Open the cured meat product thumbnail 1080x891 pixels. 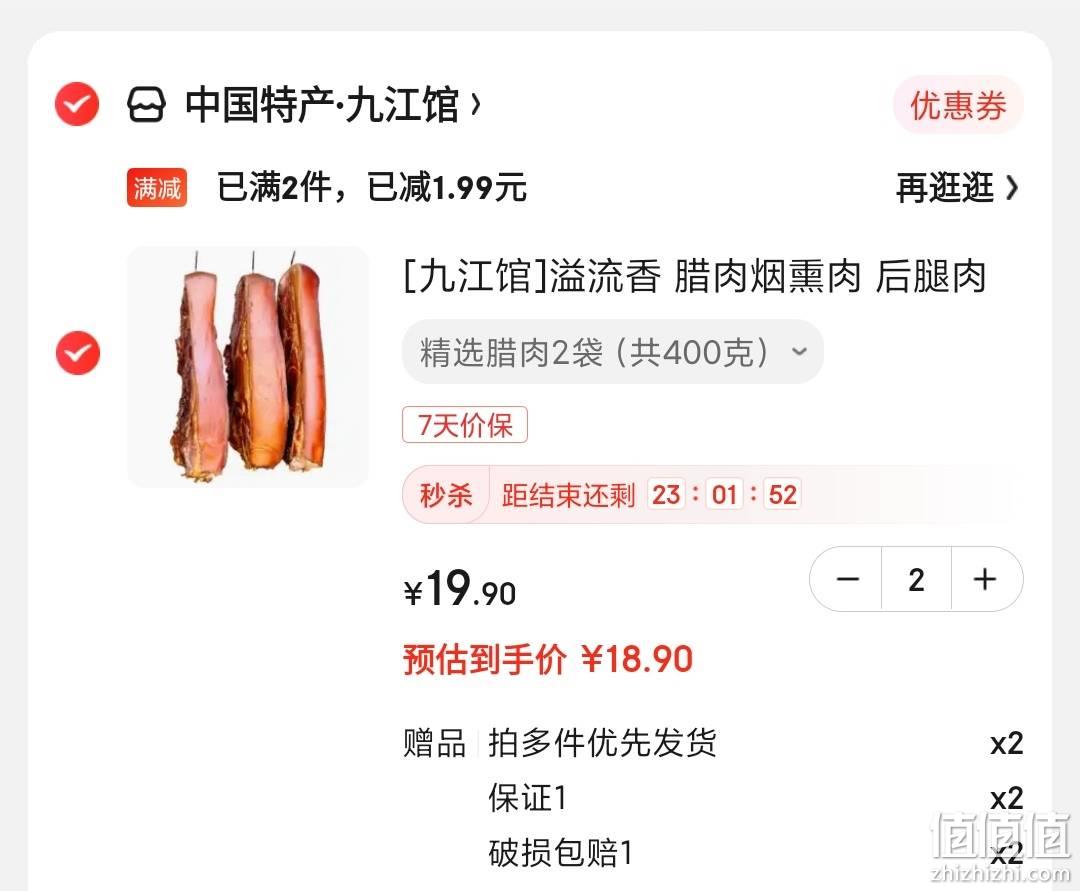248,366
